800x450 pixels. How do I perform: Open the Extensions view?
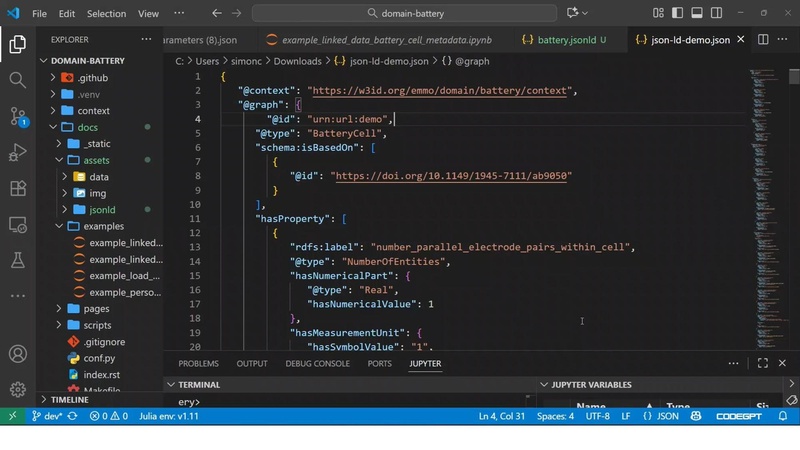[x=17, y=188]
